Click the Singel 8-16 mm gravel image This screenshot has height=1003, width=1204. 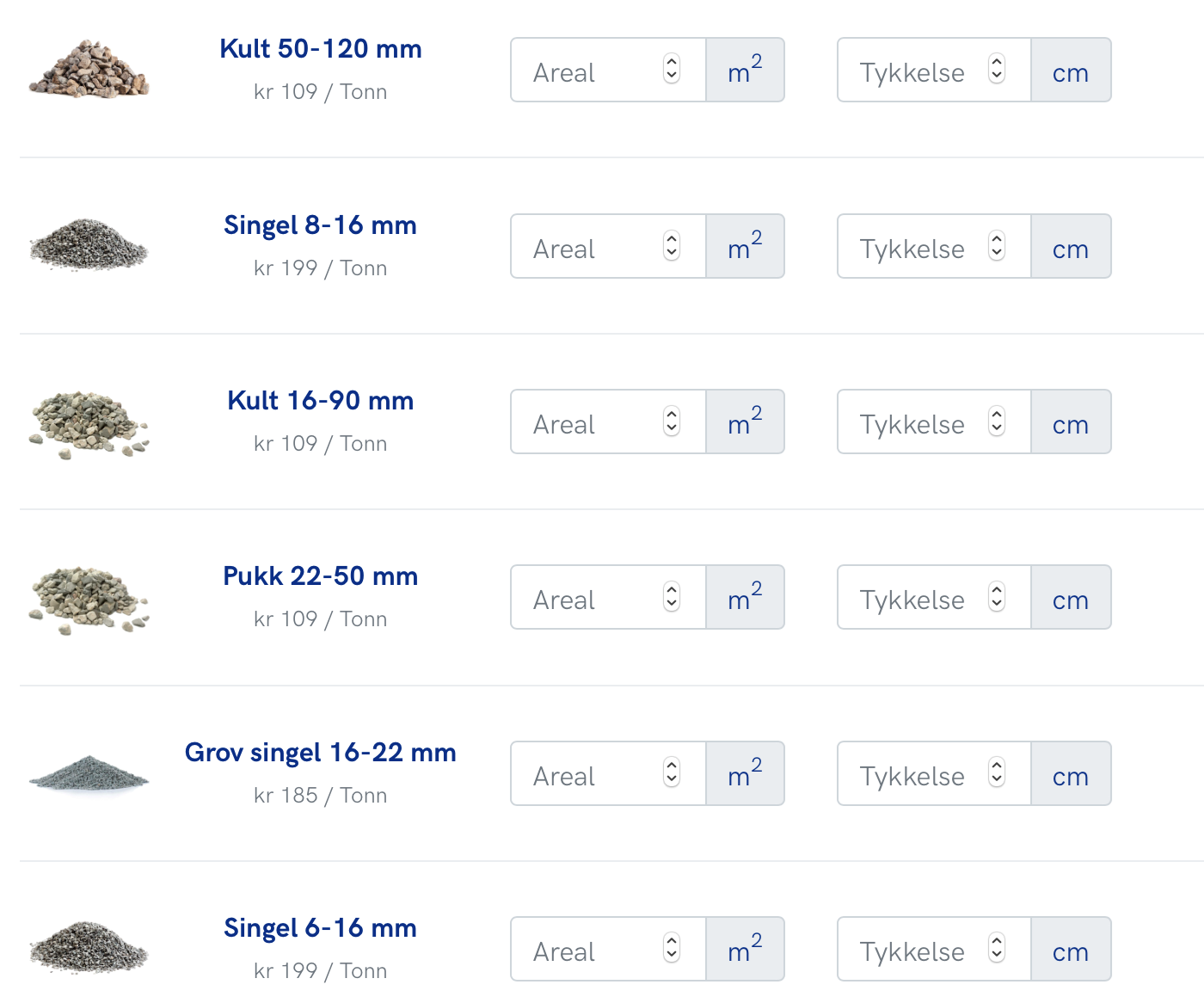[x=89, y=245]
